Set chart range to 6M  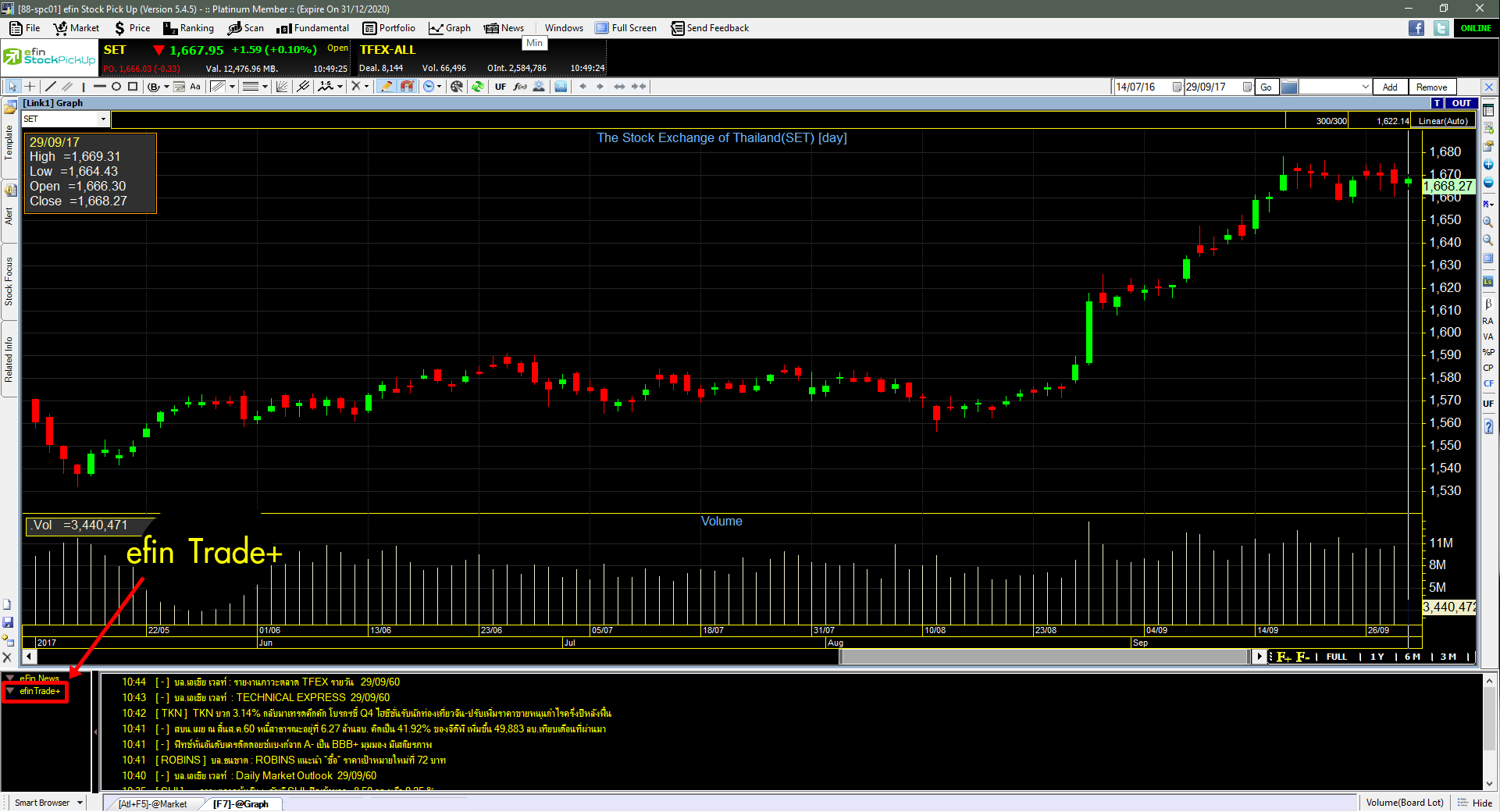[x=1413, y=657]
